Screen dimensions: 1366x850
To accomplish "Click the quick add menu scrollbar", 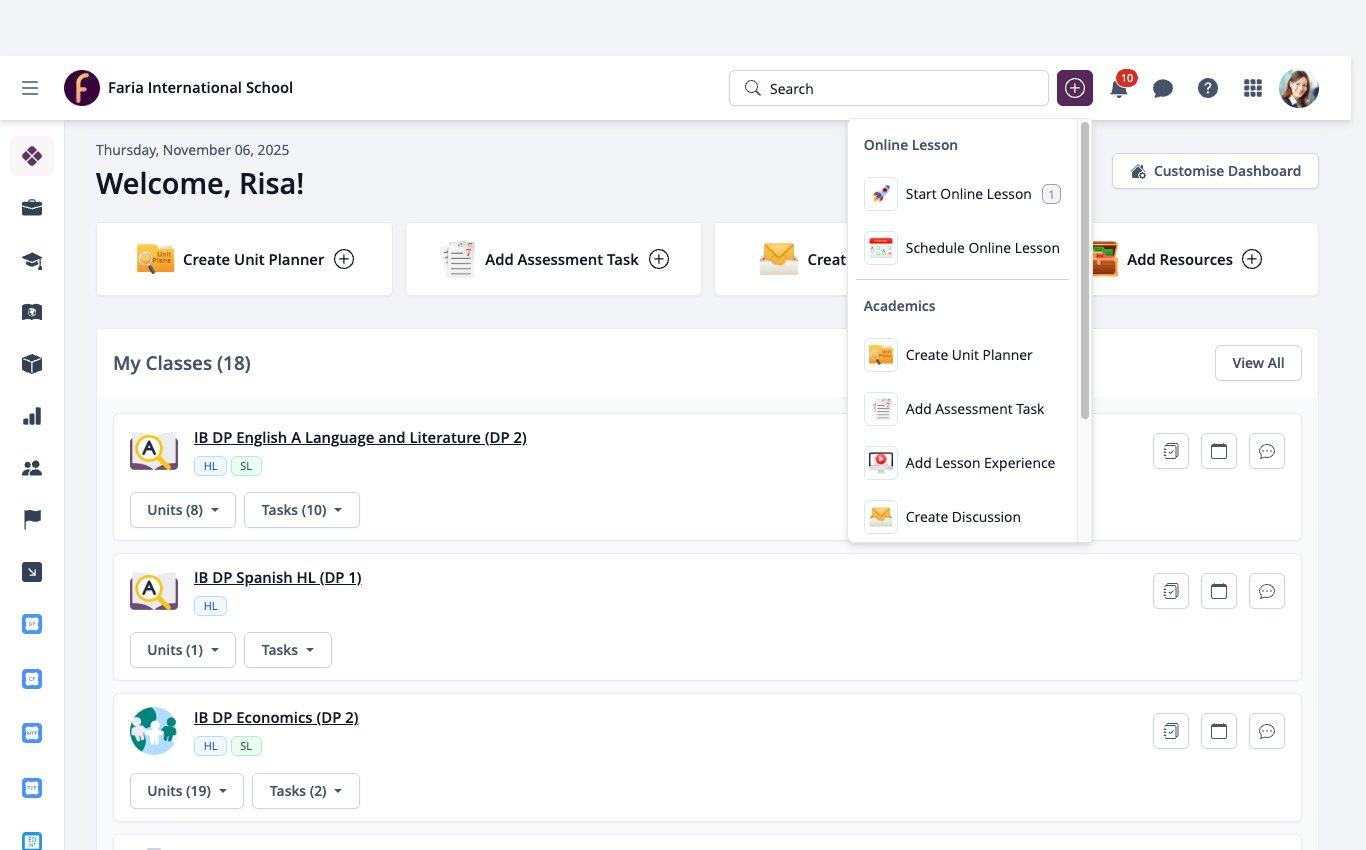I will (x=1085, y=271).
